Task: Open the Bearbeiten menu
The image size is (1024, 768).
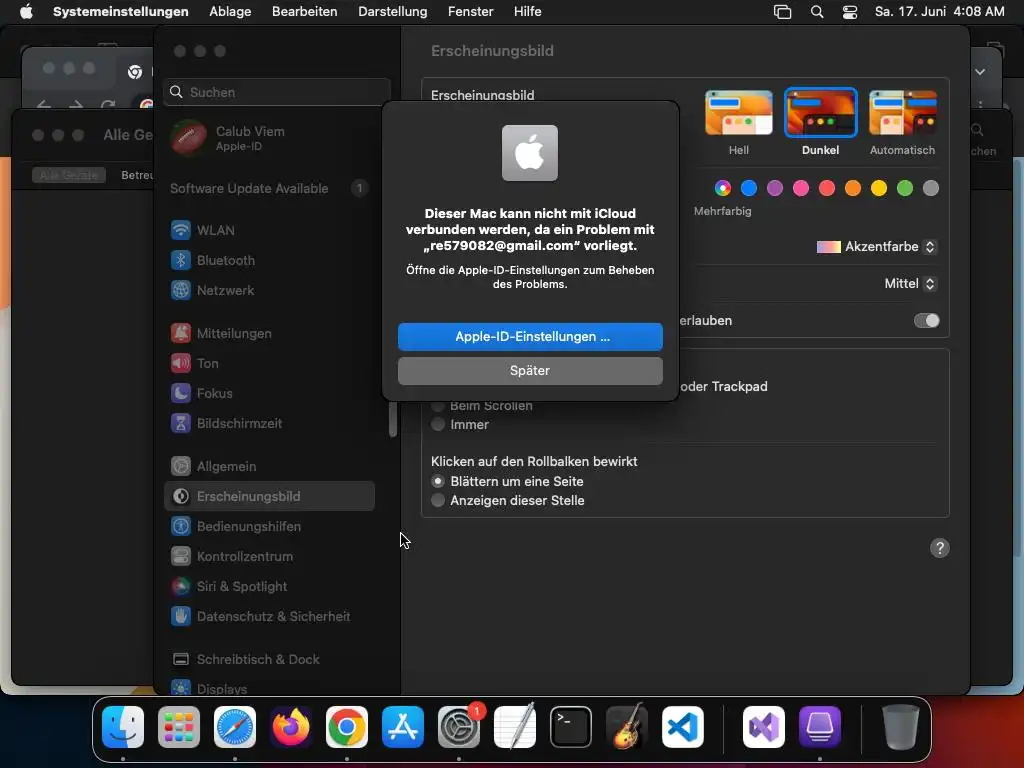Action: click(x=304, y=12)
